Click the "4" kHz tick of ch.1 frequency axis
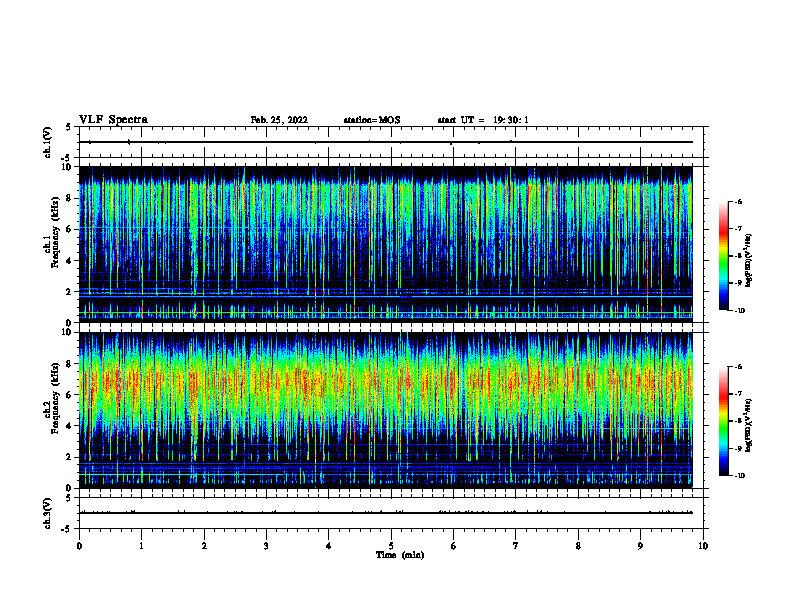792x612 pixels. [70, 261]
